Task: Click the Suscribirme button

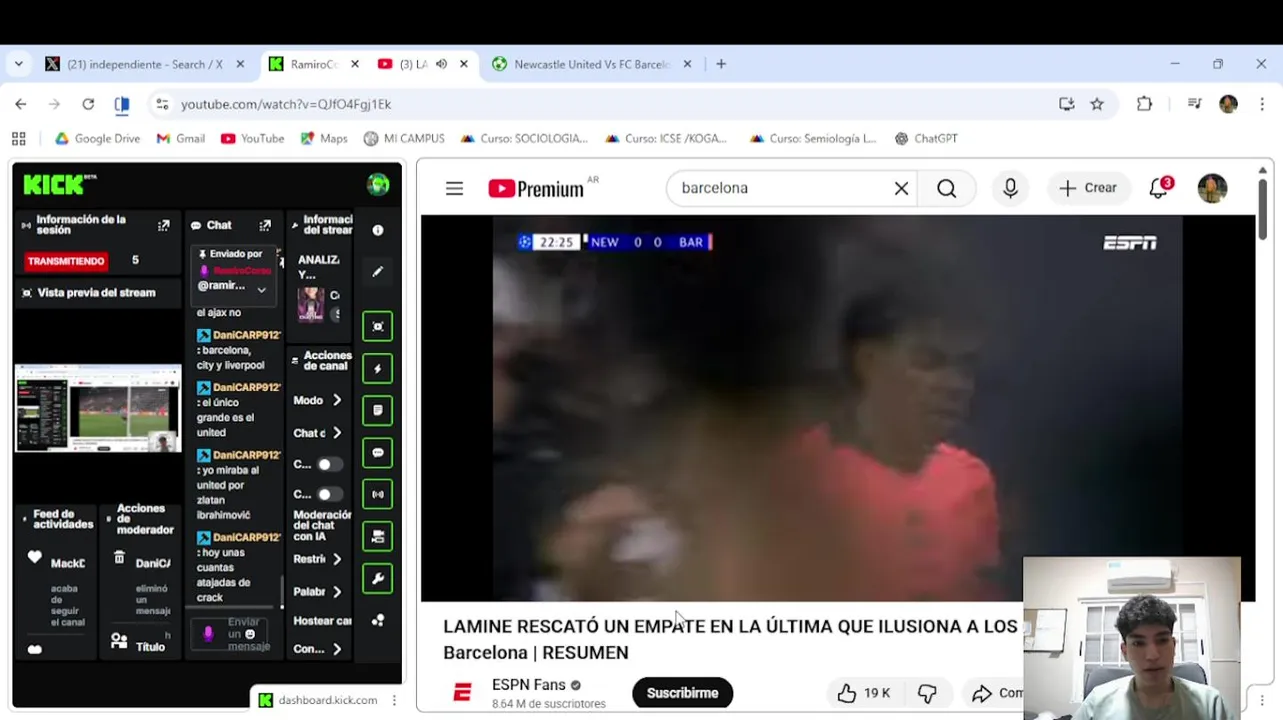Action: [682, 693]
